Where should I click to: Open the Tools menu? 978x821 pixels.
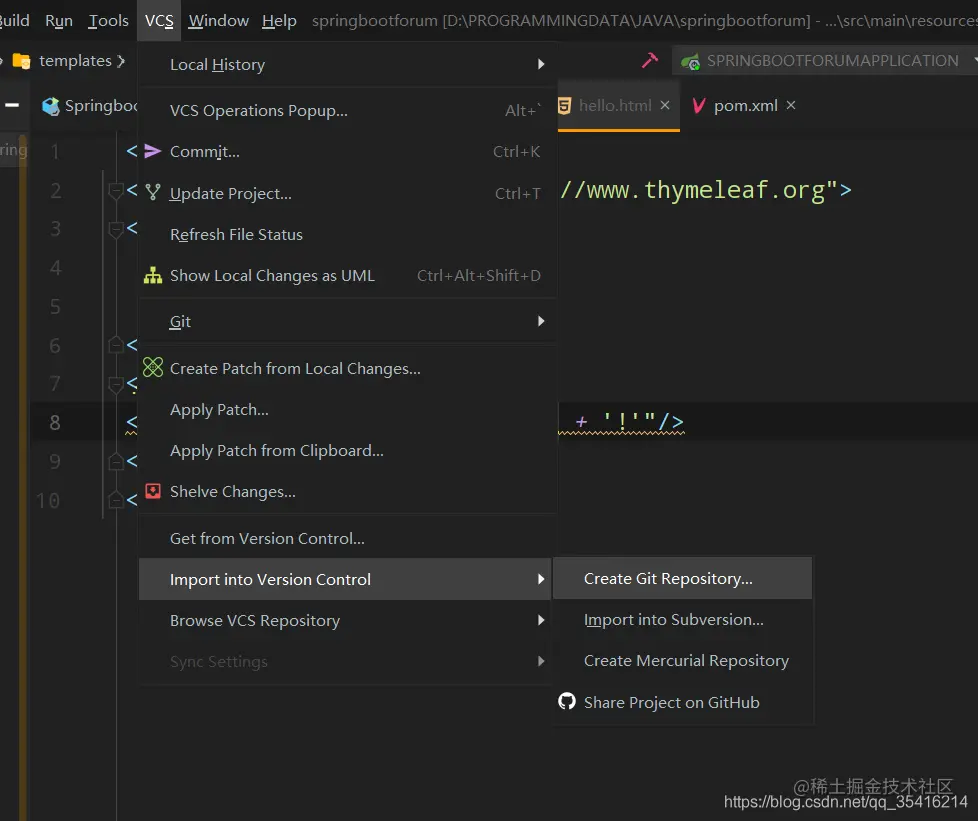click(x=108, y=21)
